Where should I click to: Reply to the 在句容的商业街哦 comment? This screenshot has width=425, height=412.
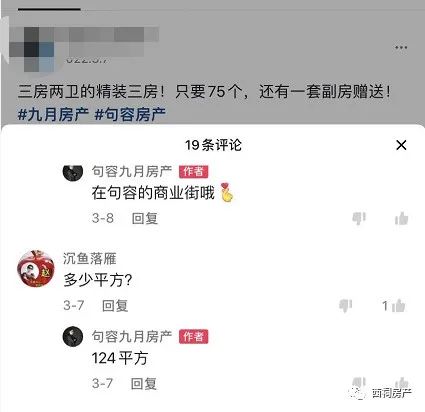click(145, 218)
